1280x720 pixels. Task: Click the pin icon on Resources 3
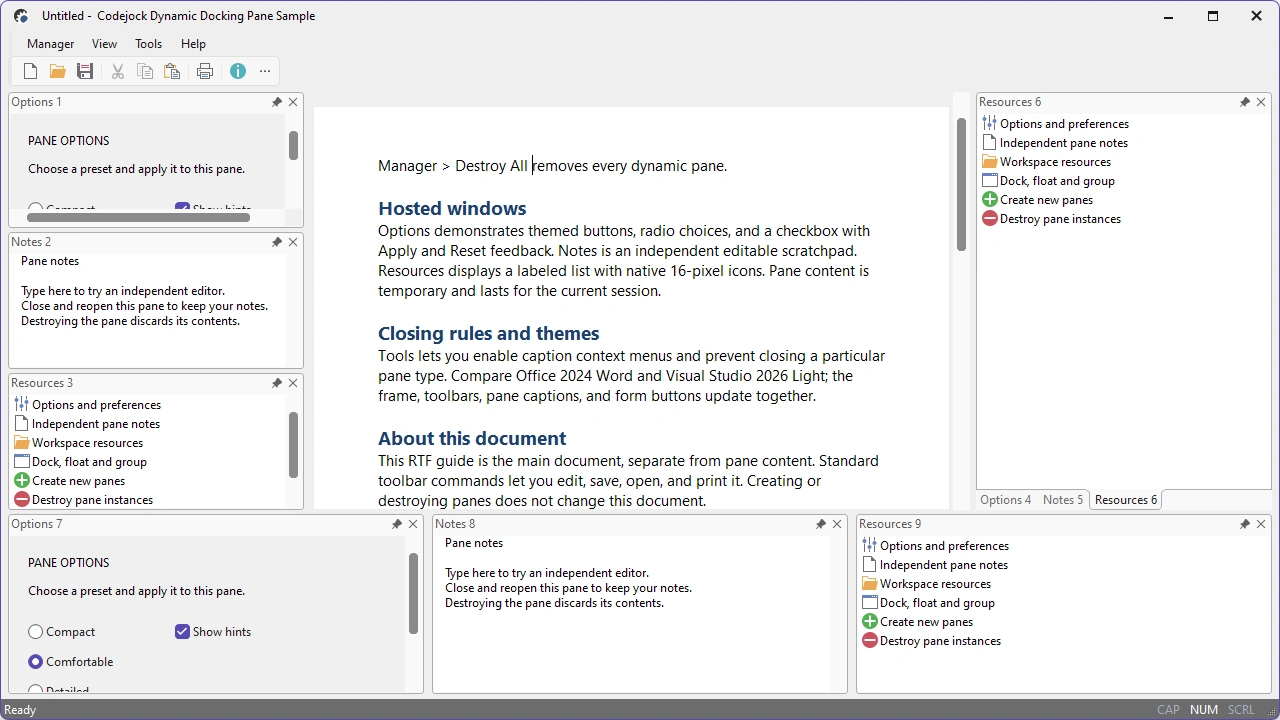[277, 383]
